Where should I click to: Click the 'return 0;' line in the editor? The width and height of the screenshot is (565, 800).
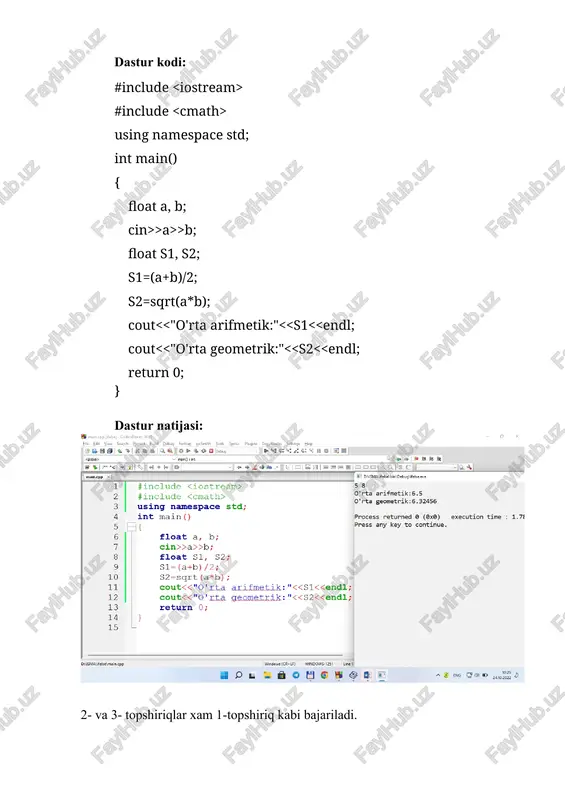(184, 607)
